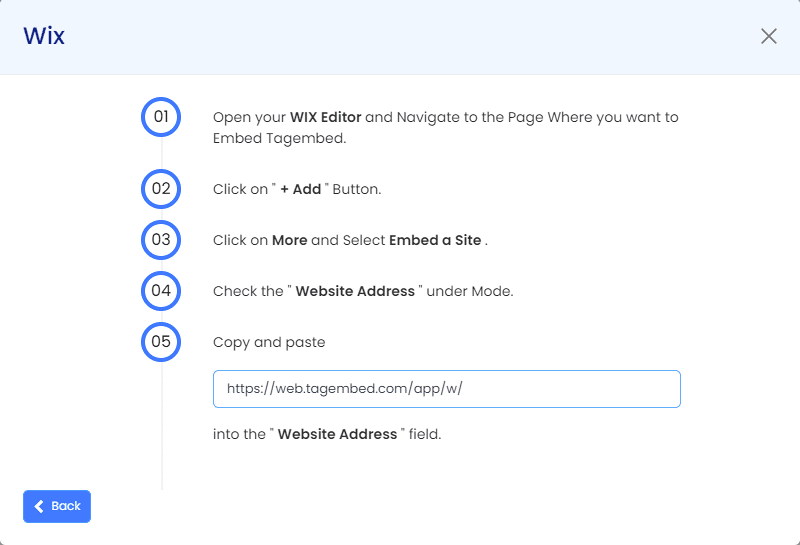Click step number 03 circle
This screenshot has width=800, height=545.
(x=161, y=240)
